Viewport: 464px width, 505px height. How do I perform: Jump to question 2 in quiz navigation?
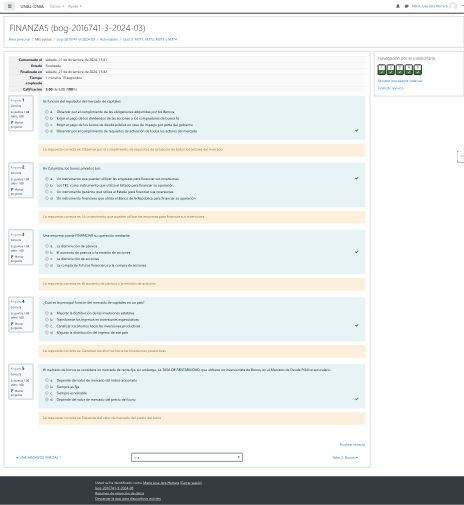[x=391, y=69]
